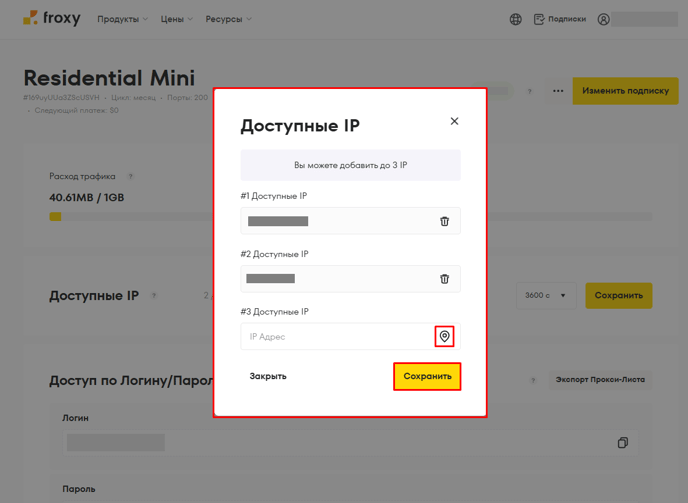Click the #1 Доступные IP field

351,221
